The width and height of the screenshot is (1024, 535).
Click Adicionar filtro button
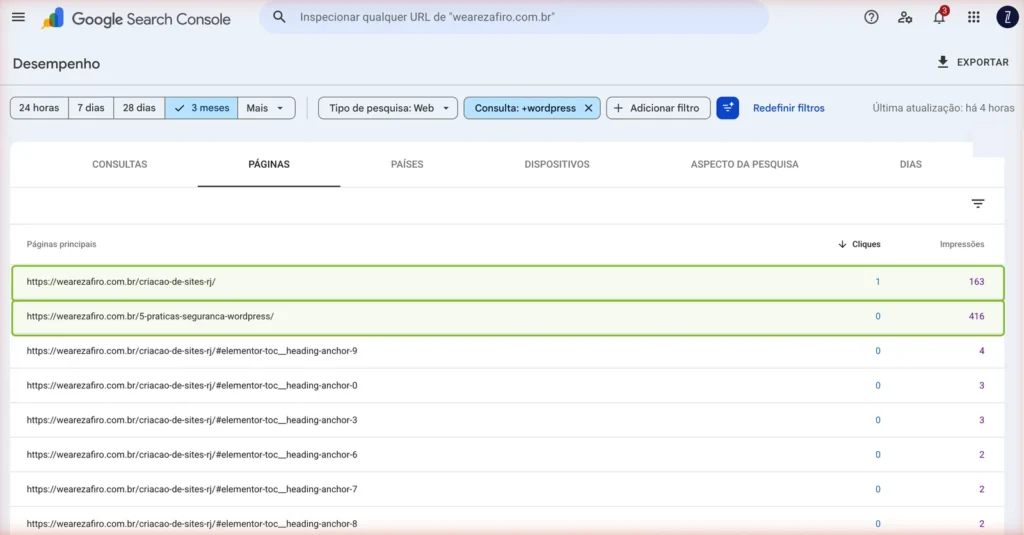658,108
